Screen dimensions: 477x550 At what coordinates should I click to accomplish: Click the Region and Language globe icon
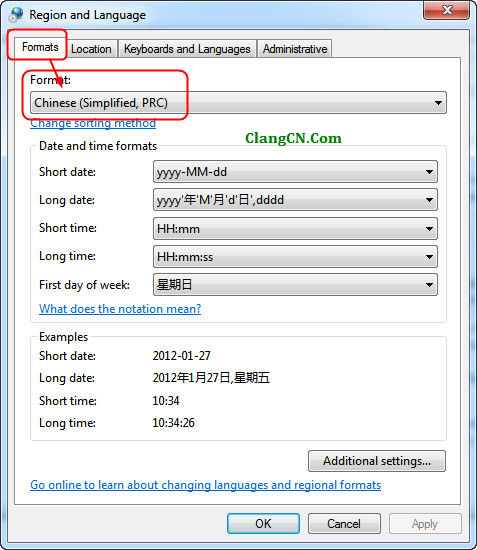click(x=16, y=14)
